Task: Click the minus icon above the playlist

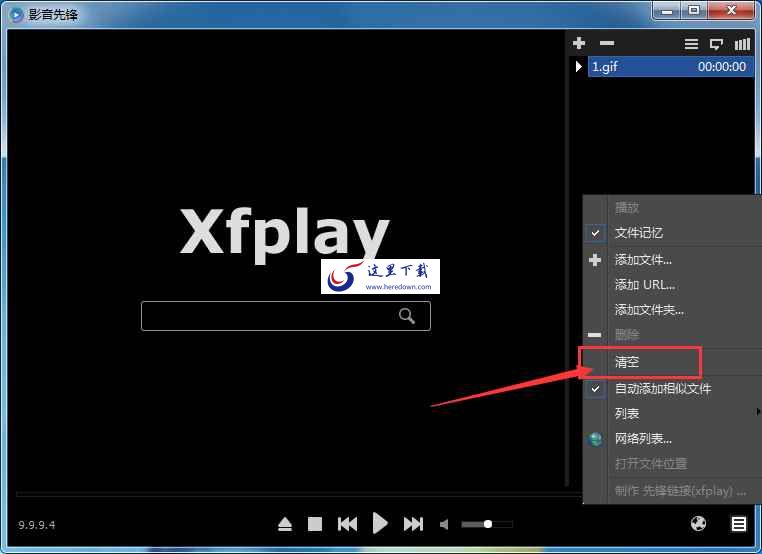Action: [x=606, y=43]
